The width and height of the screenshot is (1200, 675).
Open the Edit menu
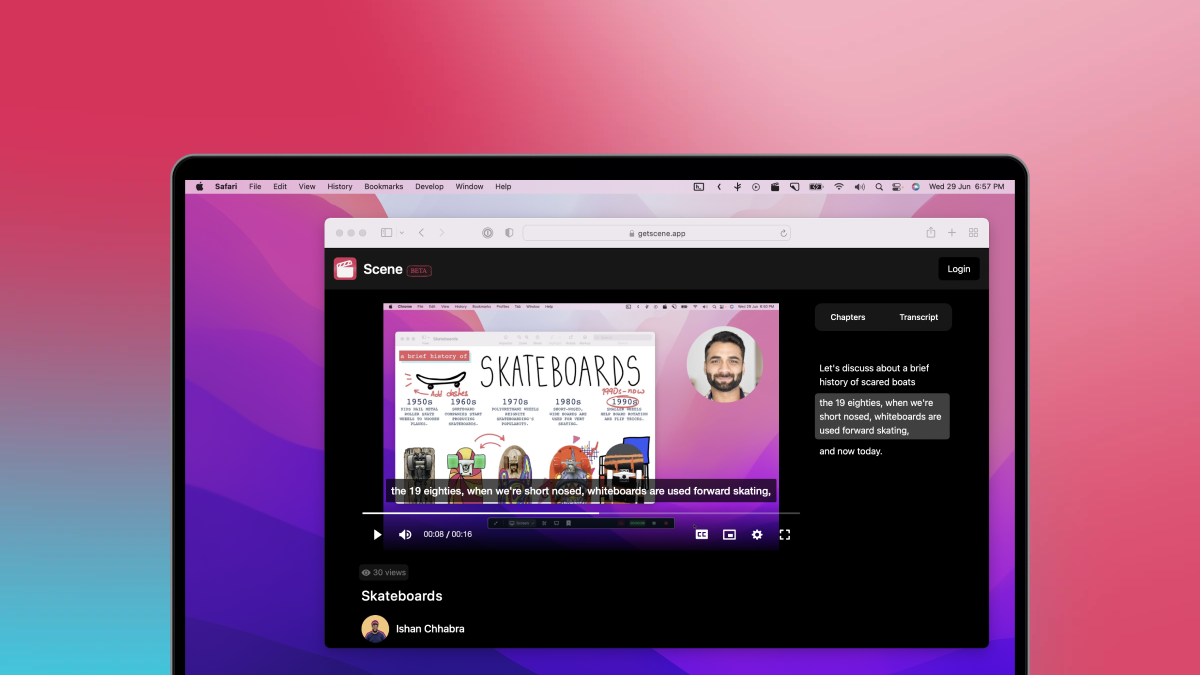click(280, 187)
